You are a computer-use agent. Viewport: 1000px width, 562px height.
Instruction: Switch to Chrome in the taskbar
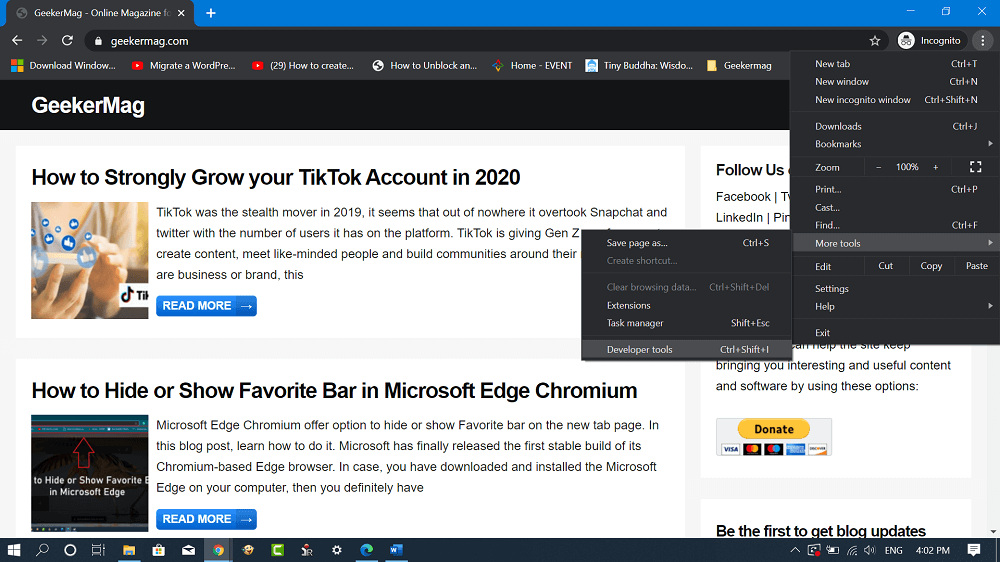click(218, 550)
